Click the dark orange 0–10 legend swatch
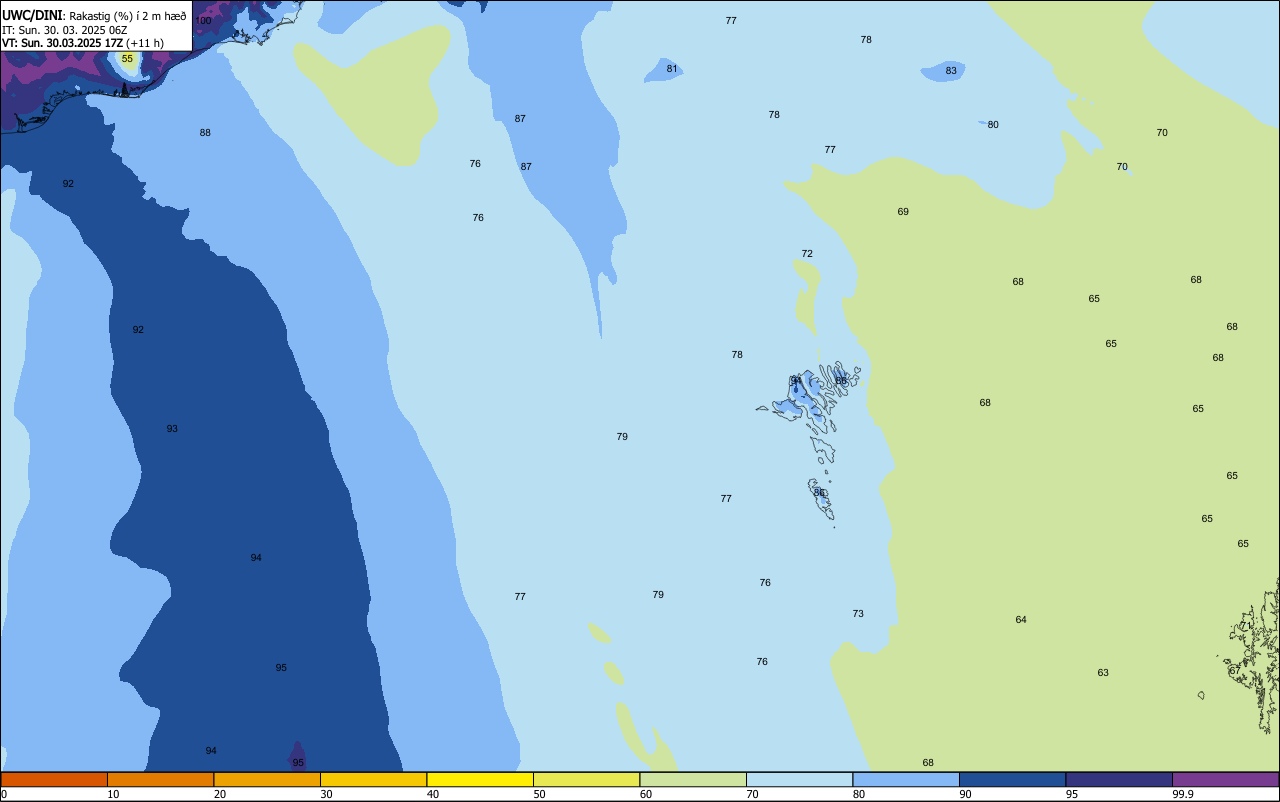This screenshot has width=1280, height=802. tap(54, 779)
